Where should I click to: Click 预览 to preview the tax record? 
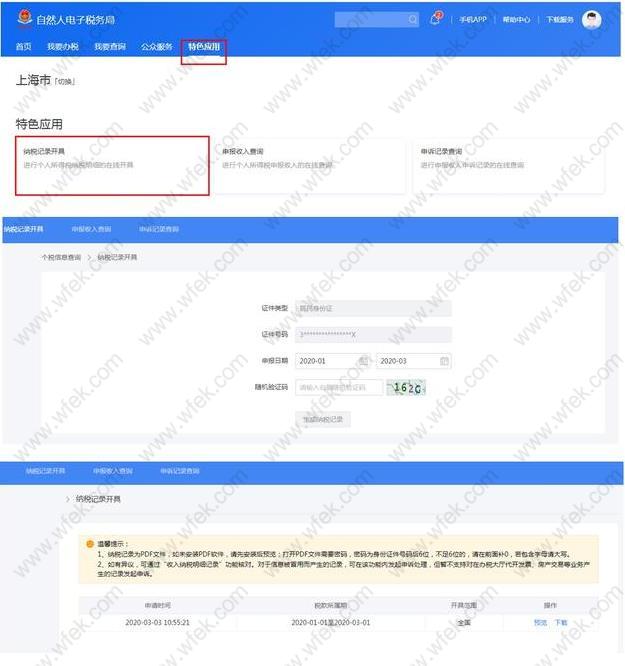(540, 622)
